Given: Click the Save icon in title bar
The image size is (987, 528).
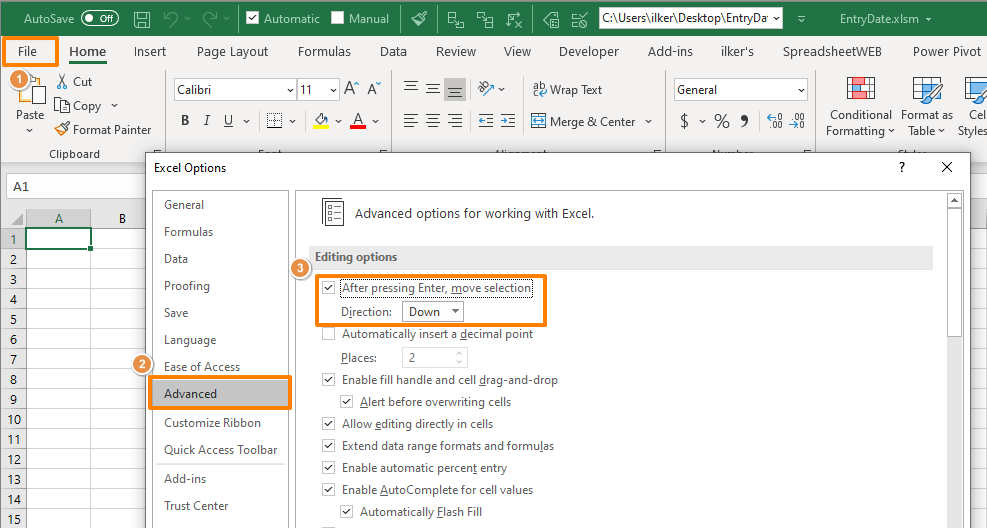Looking at the screenshot, I should click(142, 19).
